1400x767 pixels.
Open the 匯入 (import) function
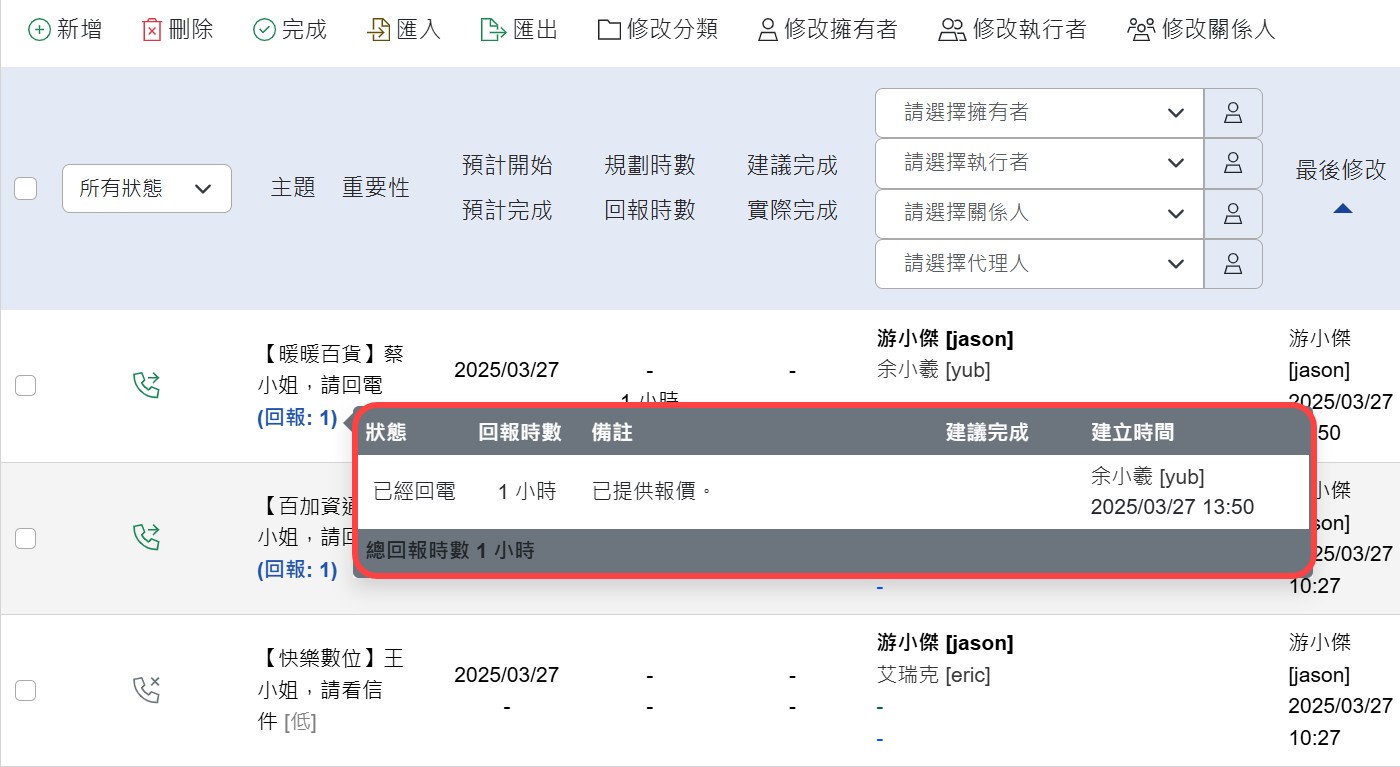[405, 30]
